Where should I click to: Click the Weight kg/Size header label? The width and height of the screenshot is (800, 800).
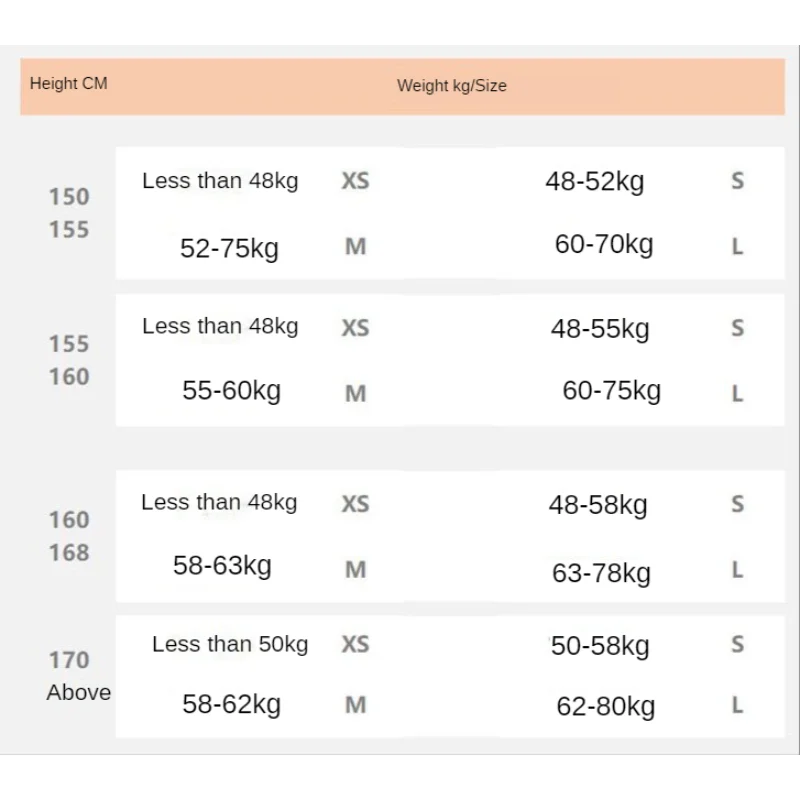[x=452, y=85]
